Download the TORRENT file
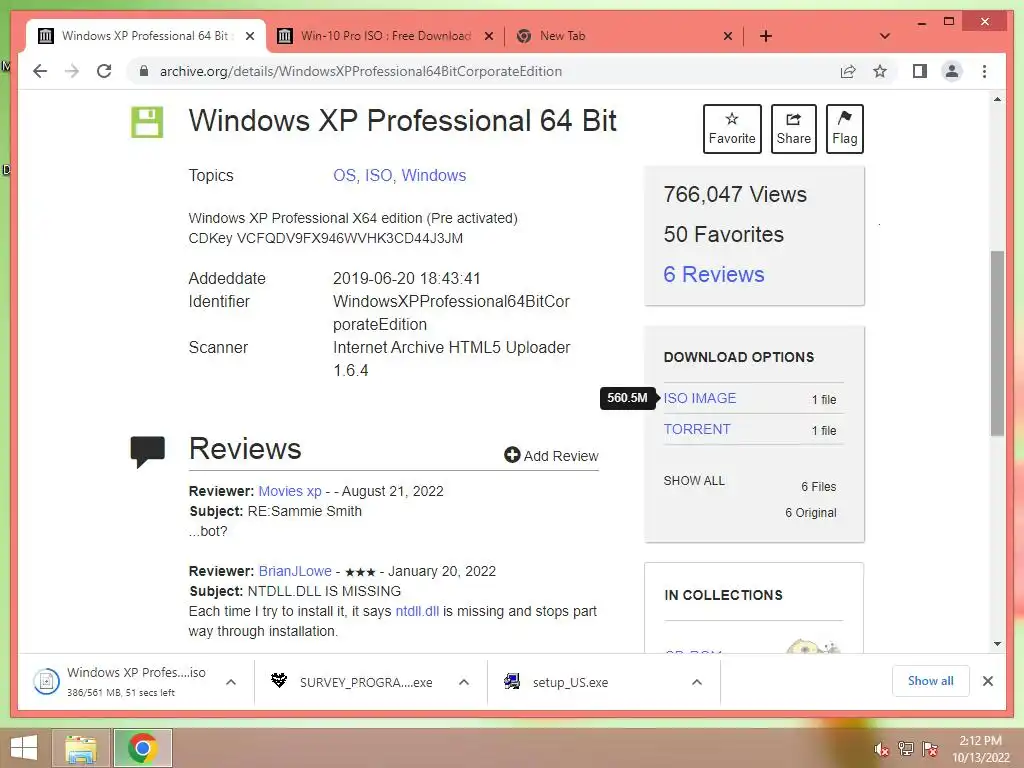Image resolution: width=1024 pixels, height=768 pixels. coord(697,429)
